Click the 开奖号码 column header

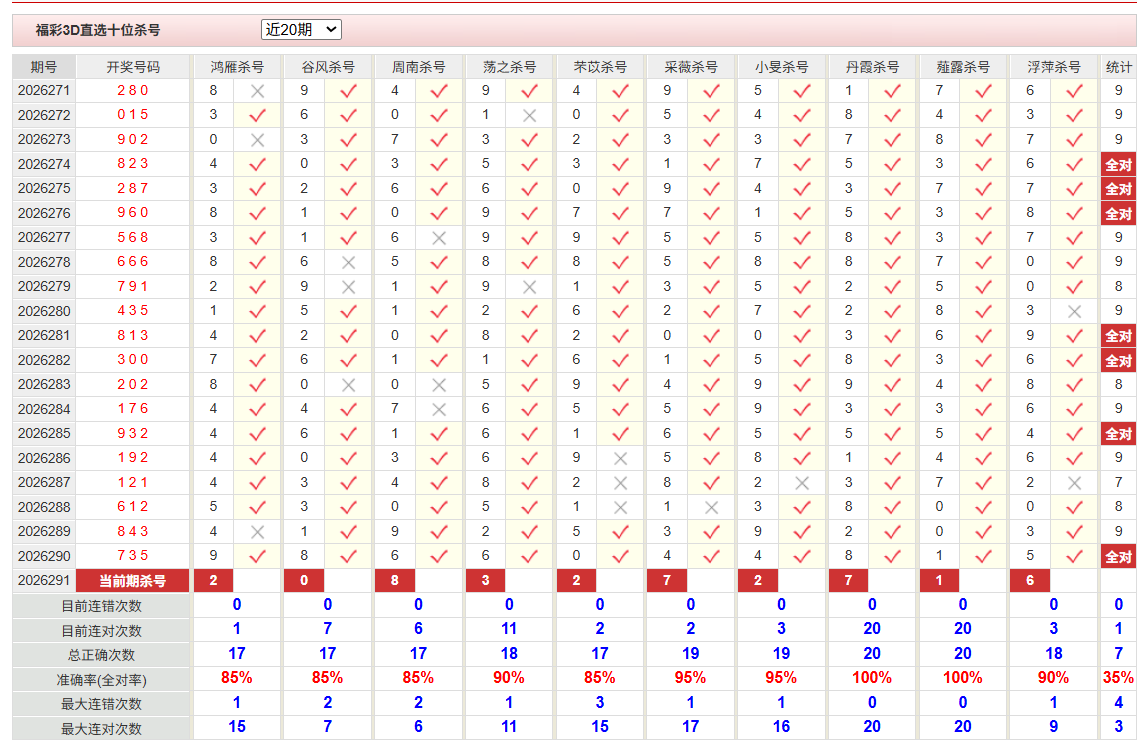(132, 67)
